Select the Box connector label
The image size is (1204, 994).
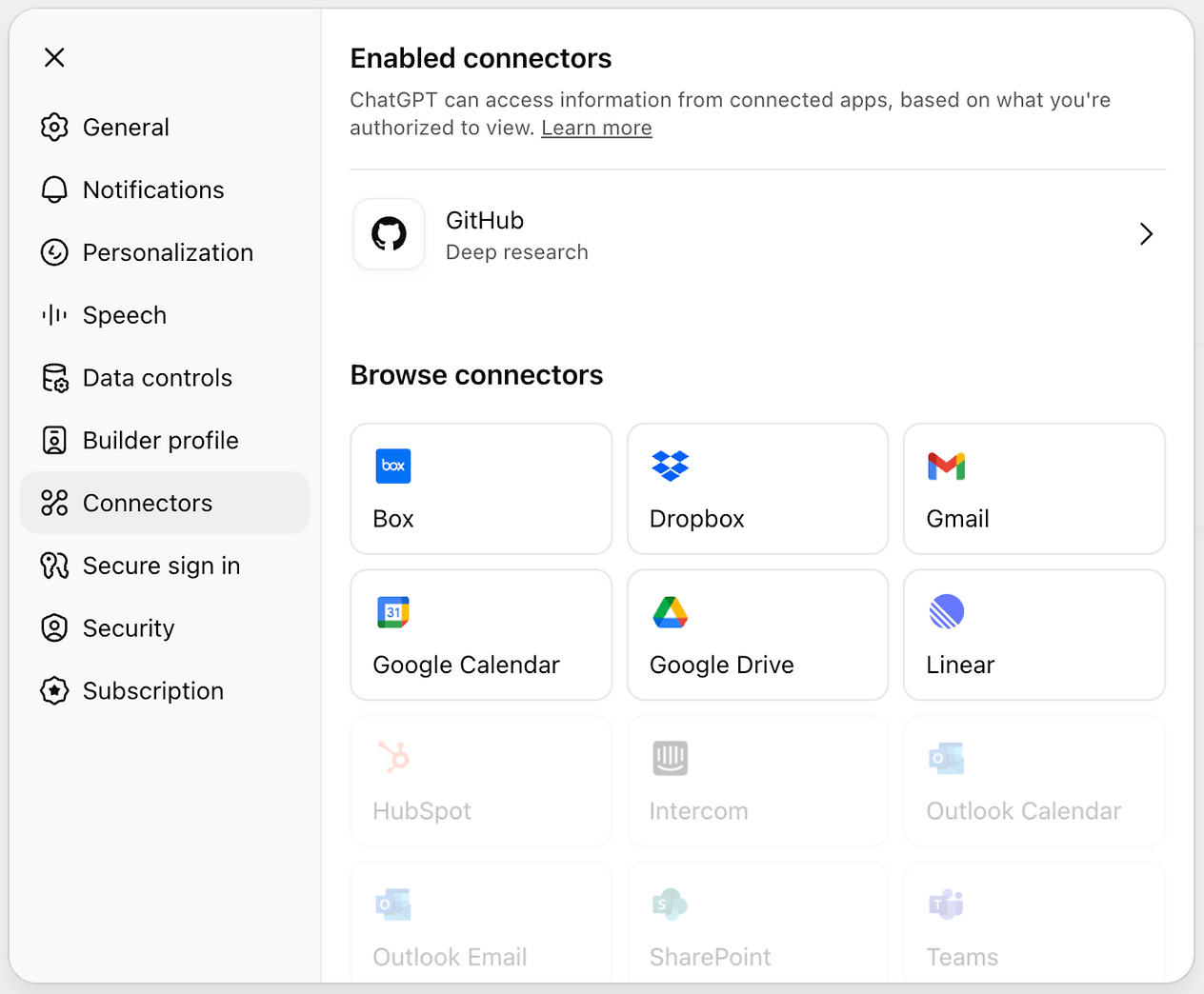point(393,519)
